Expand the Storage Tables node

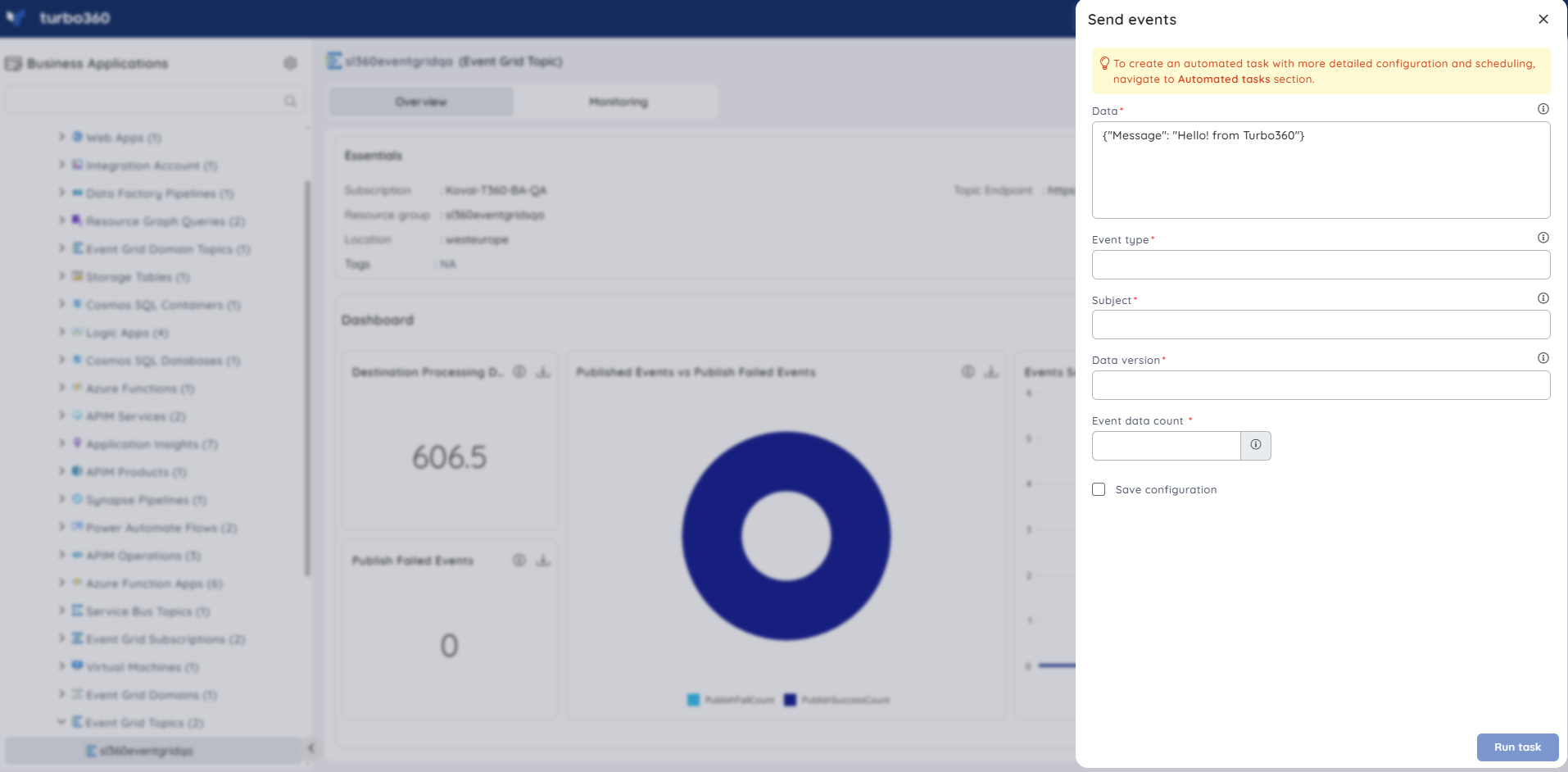[61, 276]
